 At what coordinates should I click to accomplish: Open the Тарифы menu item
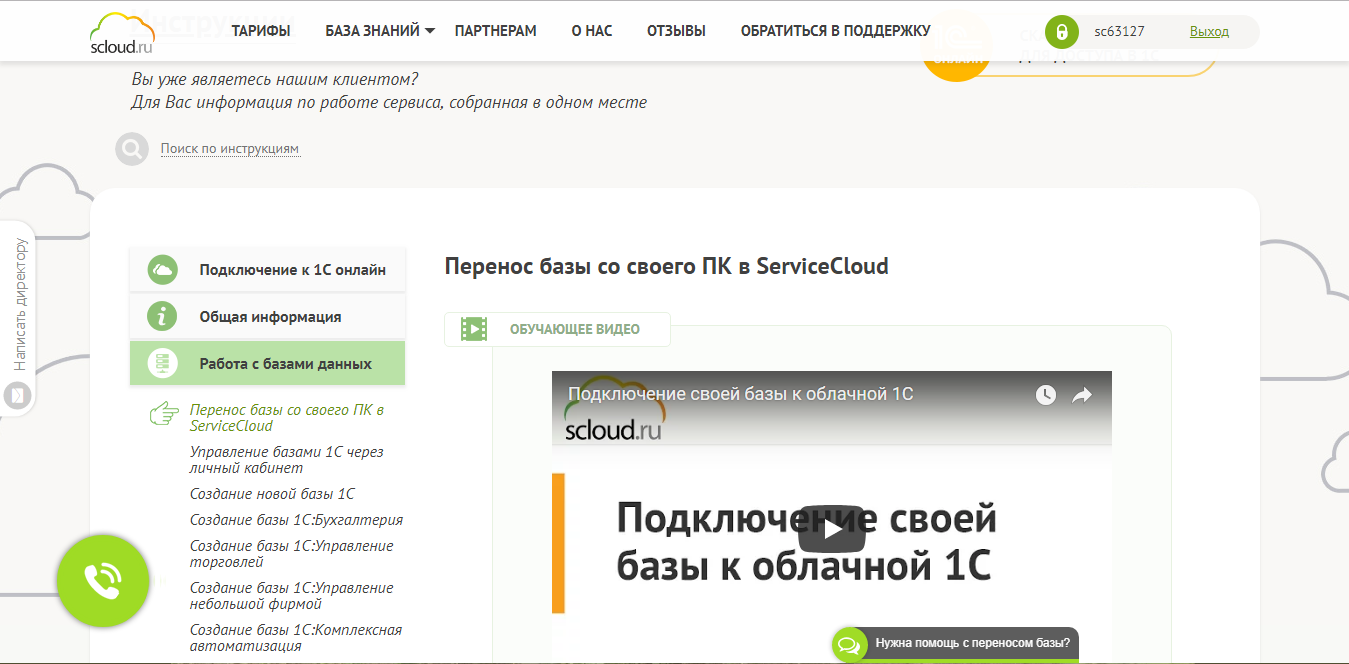tap(261, 31)
